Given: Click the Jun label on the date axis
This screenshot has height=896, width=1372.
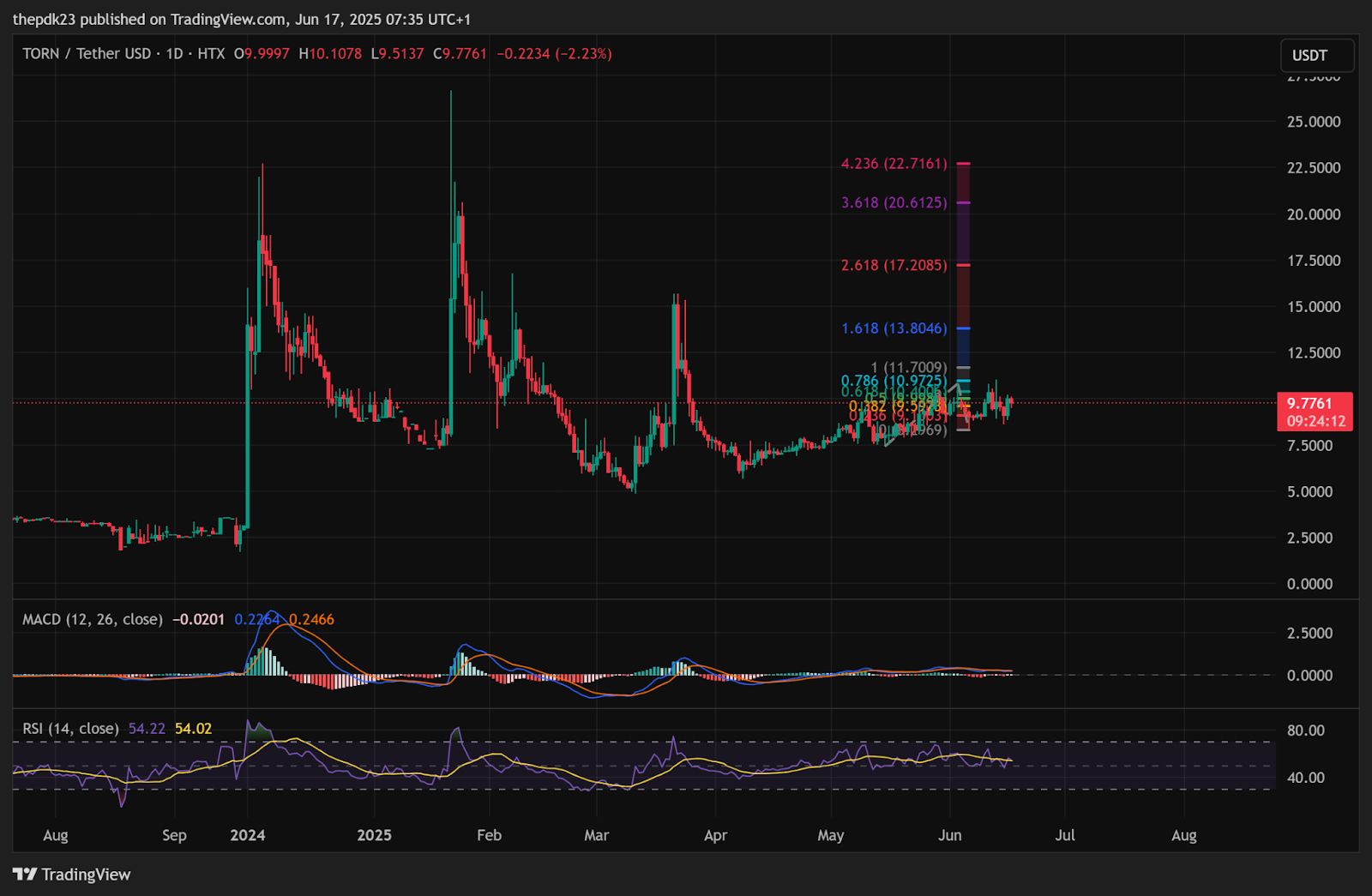Looking at the screenshot, I should coord(951,834).
